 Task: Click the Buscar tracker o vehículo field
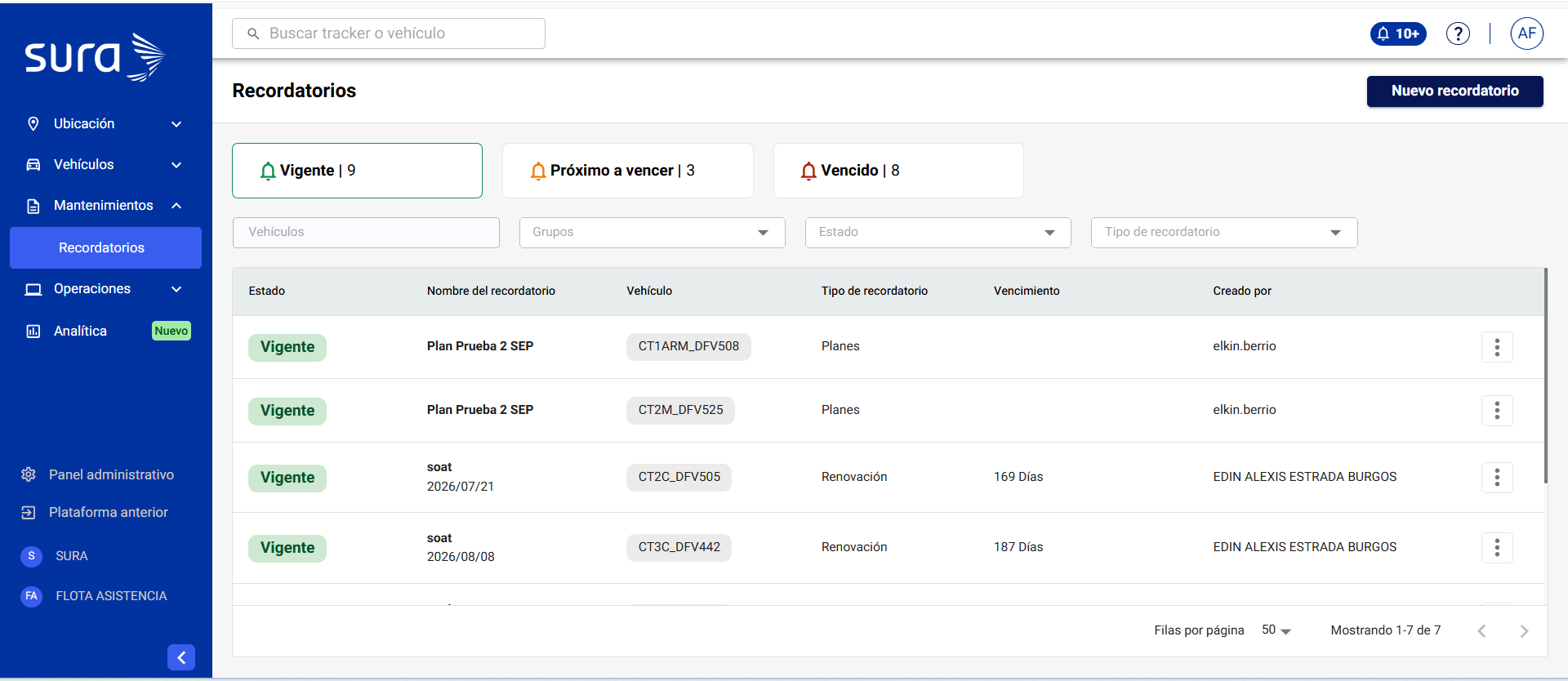click(x=389, y=33)
